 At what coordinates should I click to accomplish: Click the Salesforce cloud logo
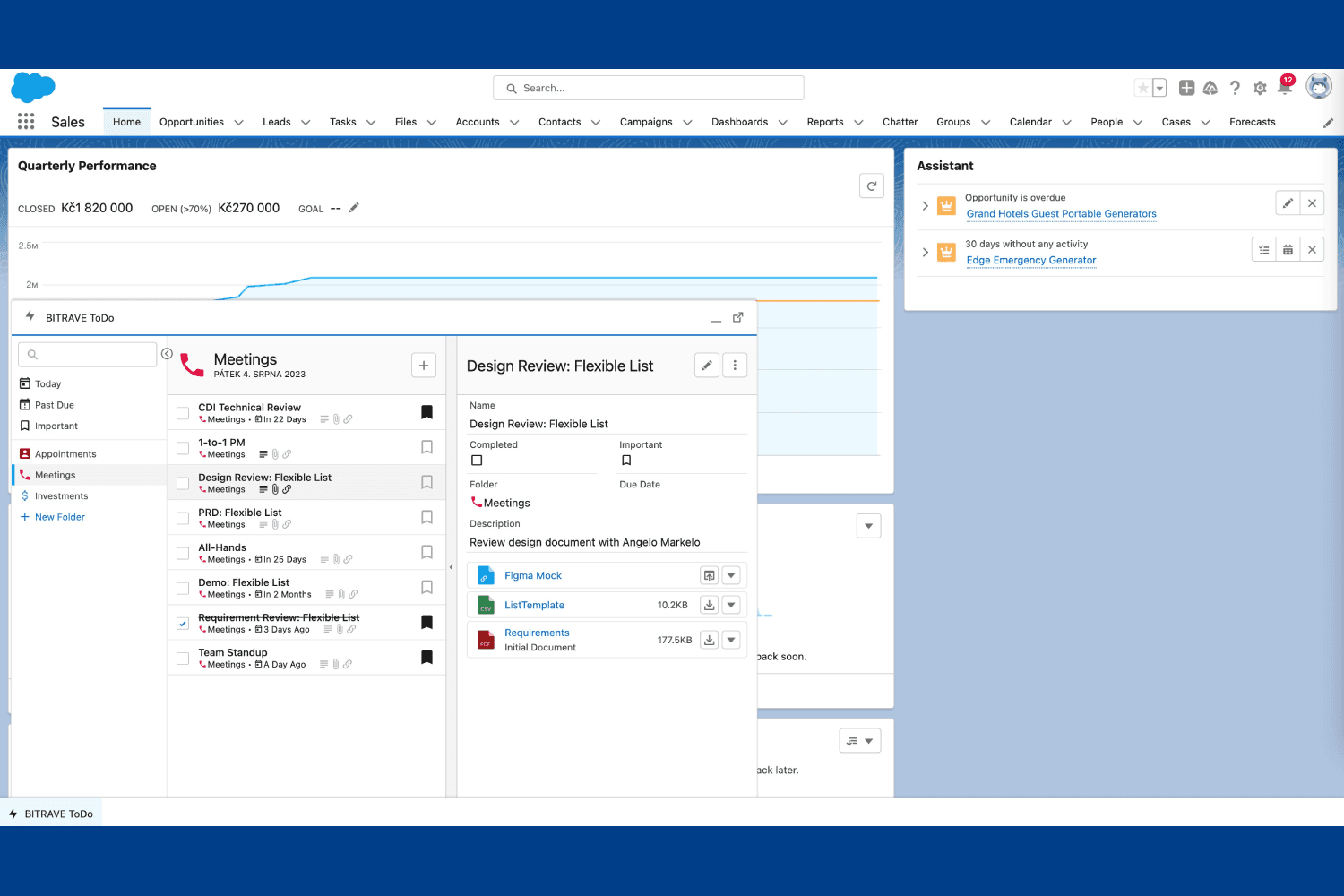33,88
